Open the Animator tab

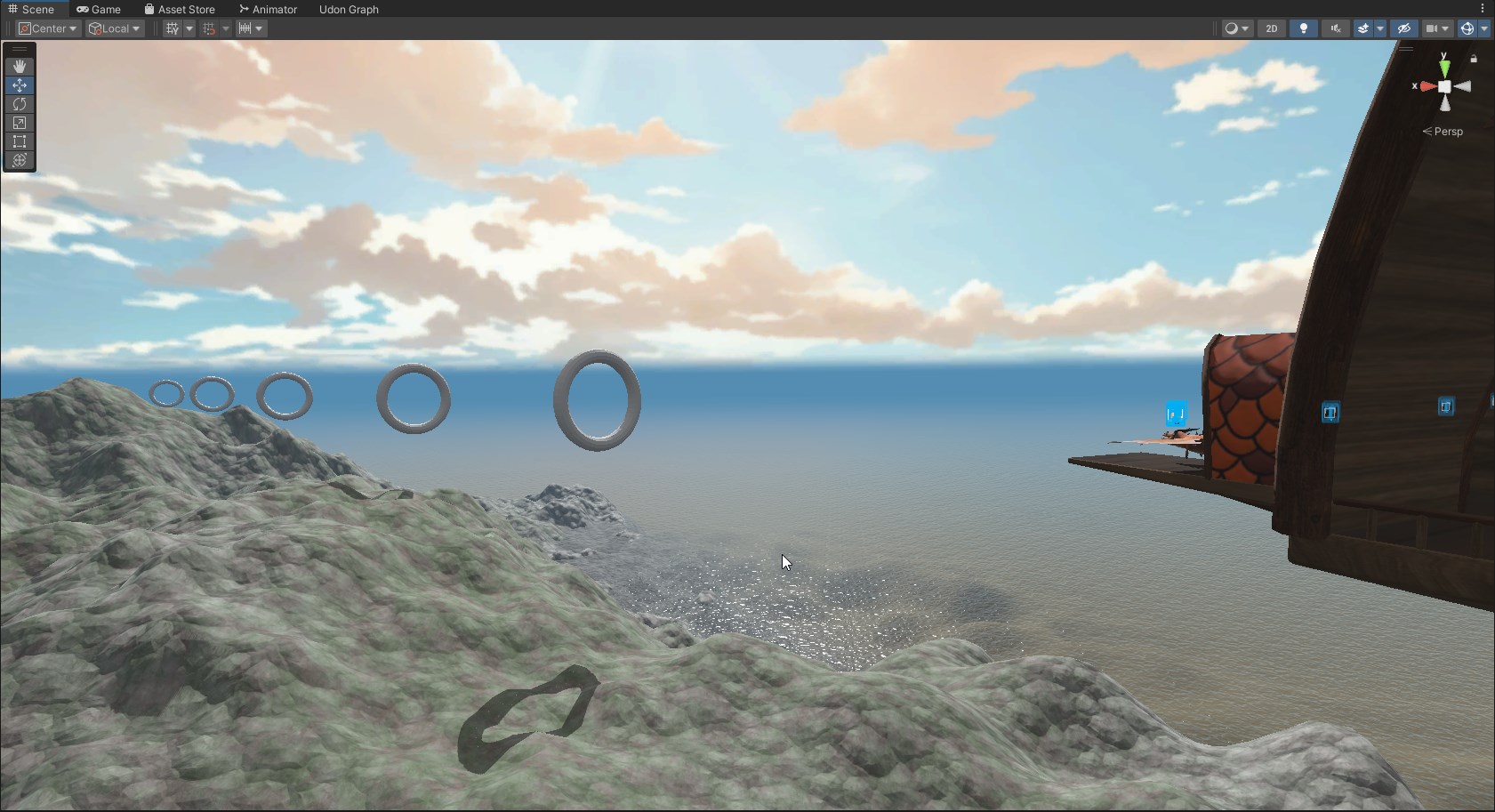[x=268, y=9]
